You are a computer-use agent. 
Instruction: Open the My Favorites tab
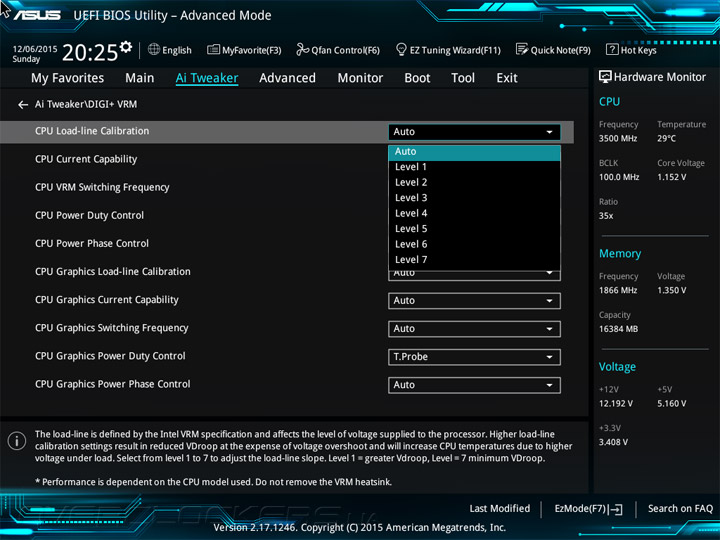[68, 78]
